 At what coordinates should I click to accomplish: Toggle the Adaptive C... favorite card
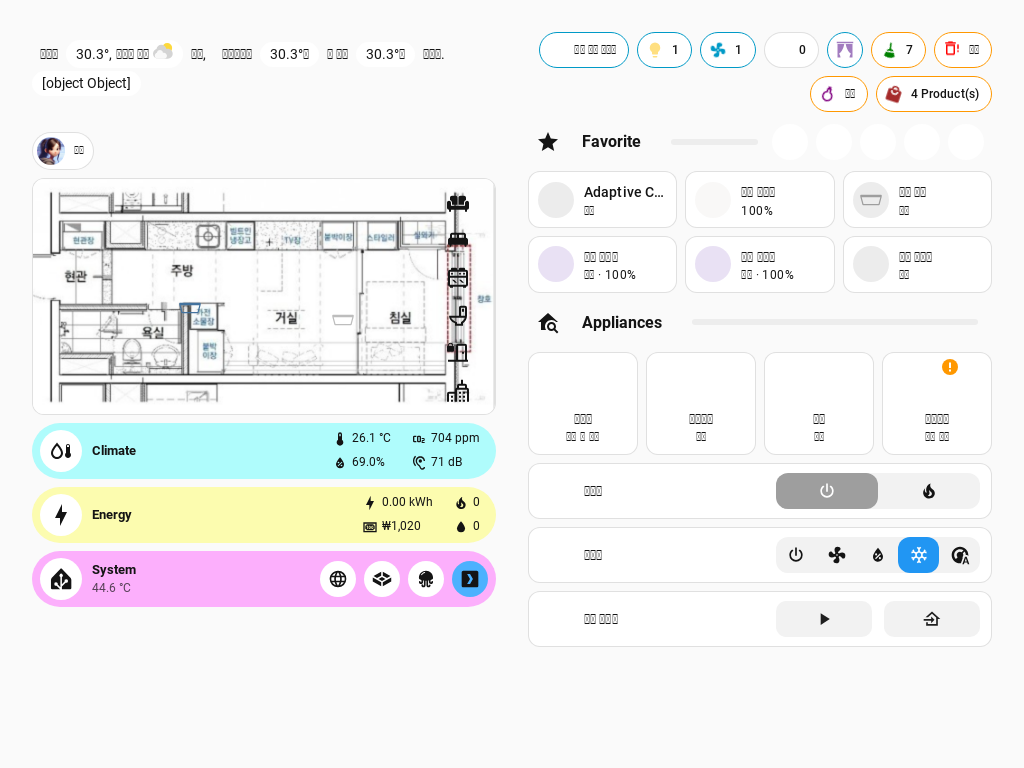pyautogui.click(x=602, y=200)
